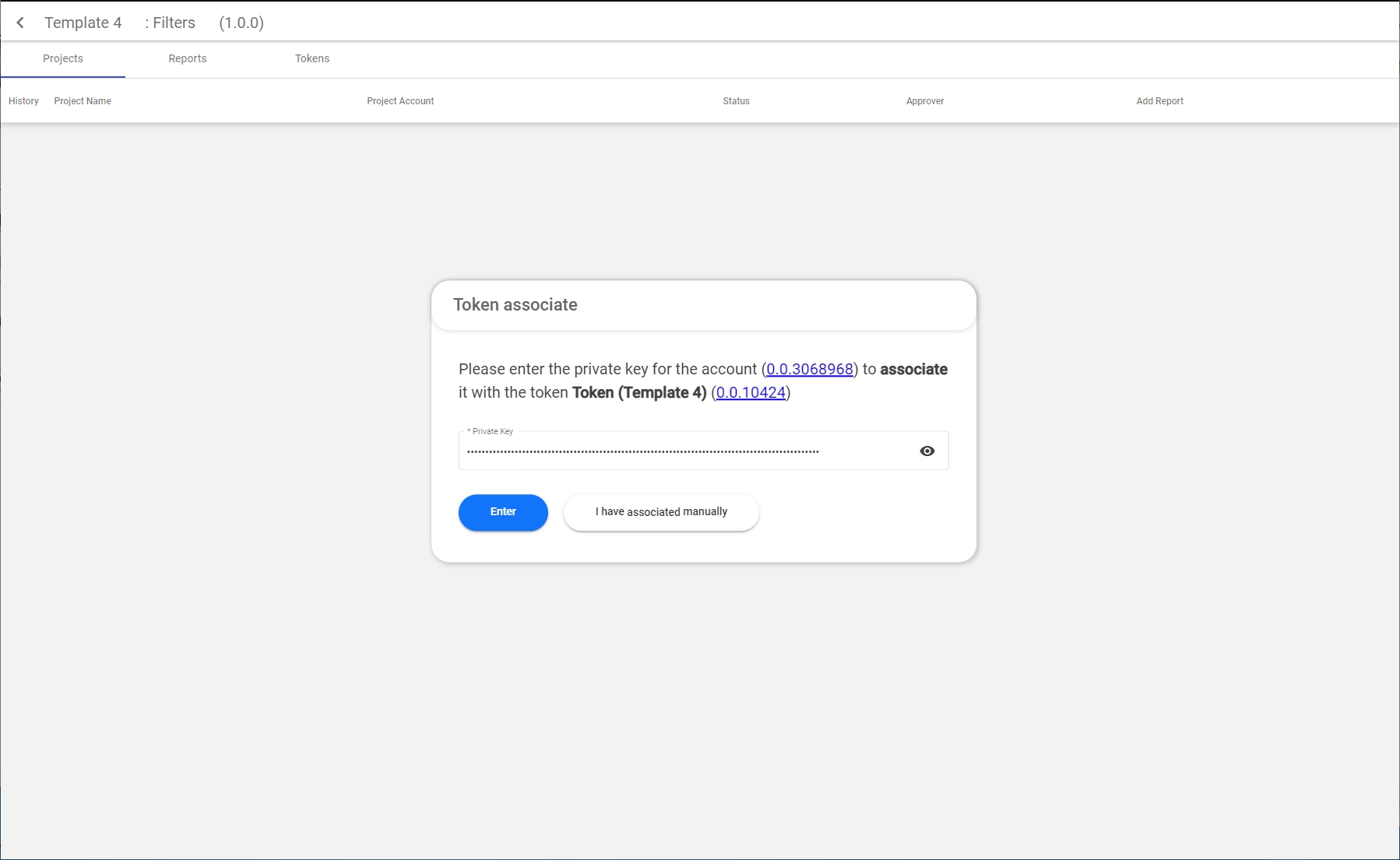Click the Project Name column header

point(83,101)
